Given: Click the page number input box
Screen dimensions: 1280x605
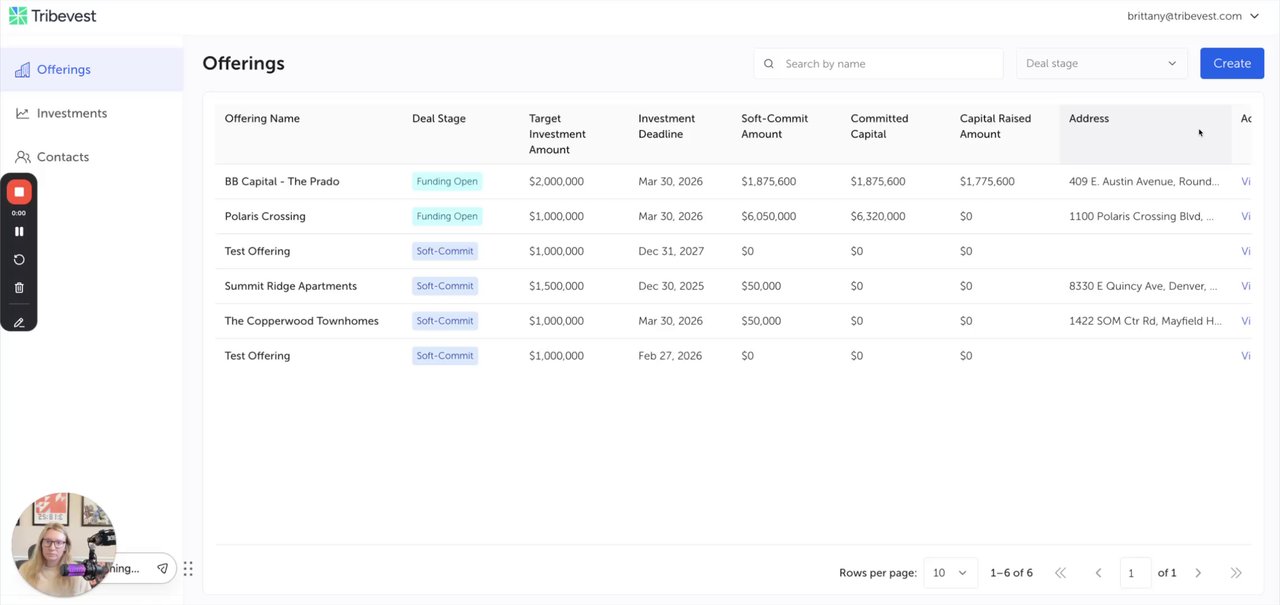Looking at the screenshot, I should point(1135,573).
